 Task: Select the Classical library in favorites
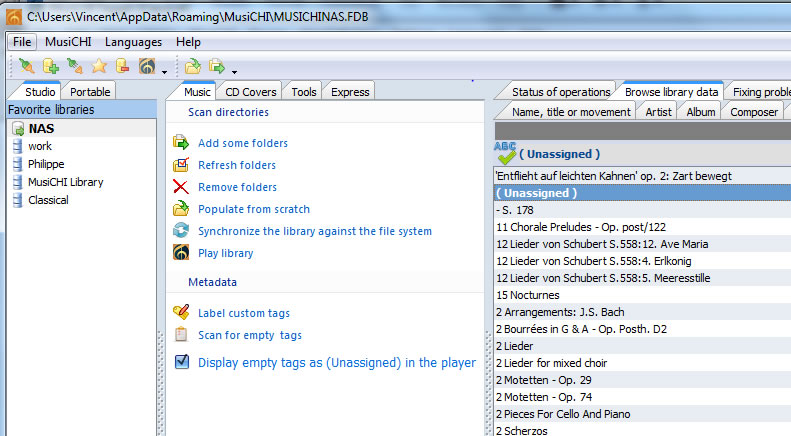[x=48, y=200]
